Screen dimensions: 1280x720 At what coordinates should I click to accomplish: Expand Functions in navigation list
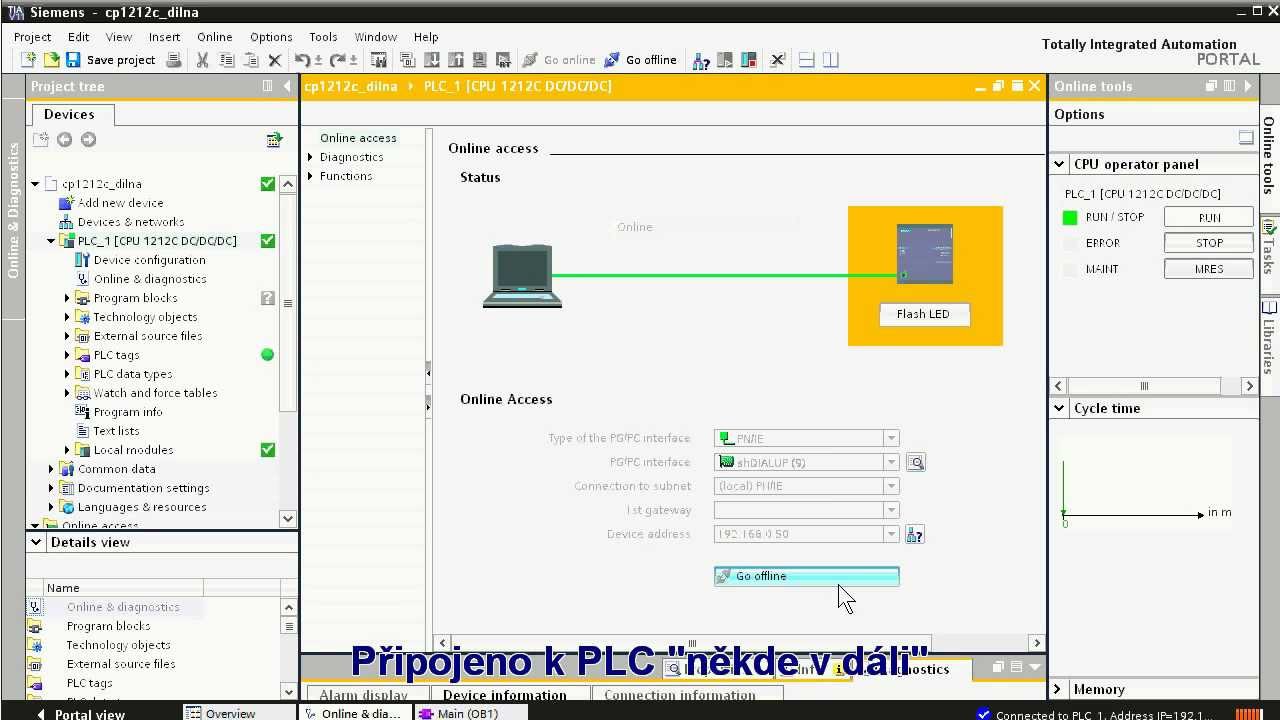click(x=310, y=176)
